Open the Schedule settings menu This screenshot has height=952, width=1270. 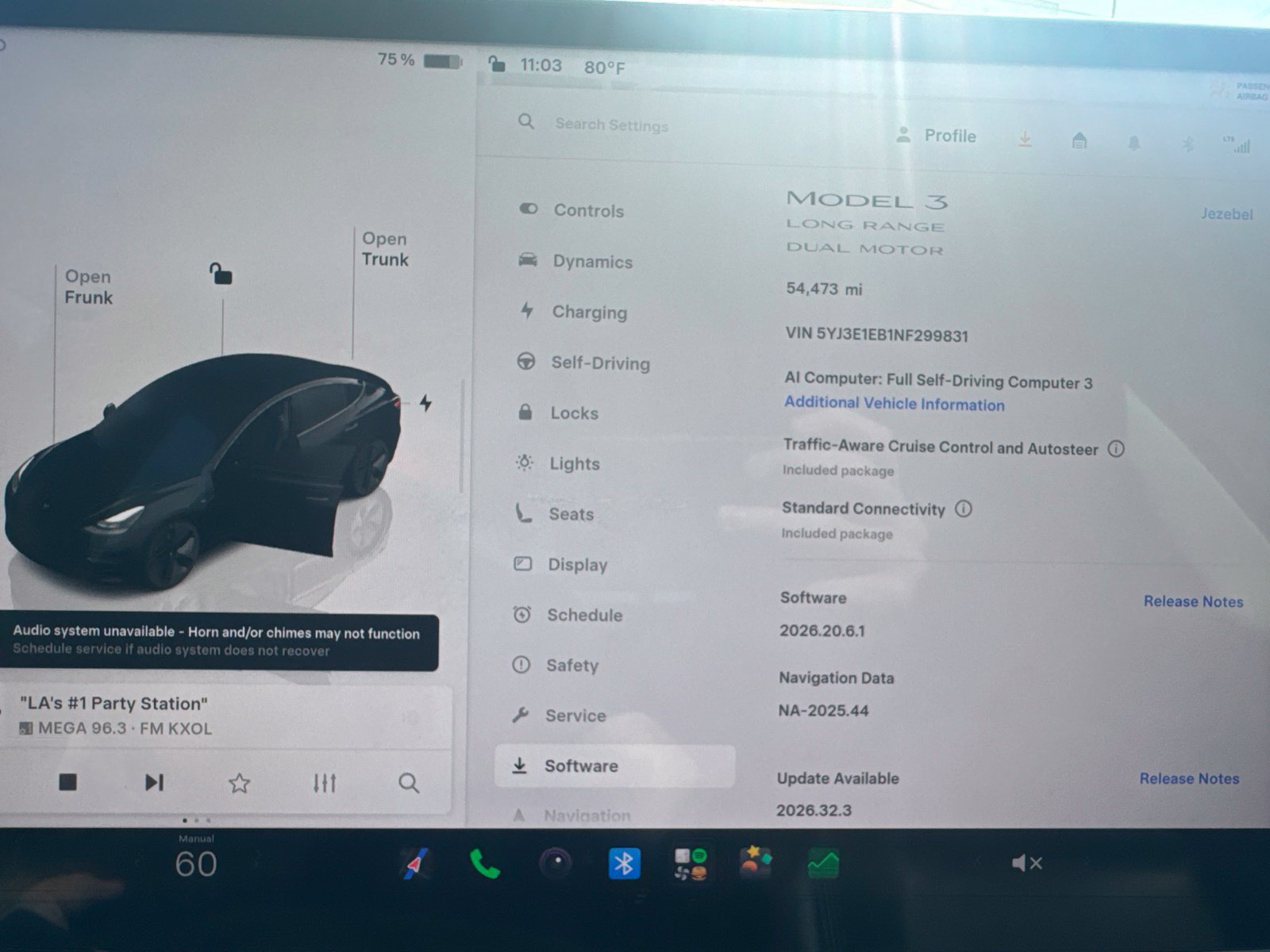(x=568, y=615)
